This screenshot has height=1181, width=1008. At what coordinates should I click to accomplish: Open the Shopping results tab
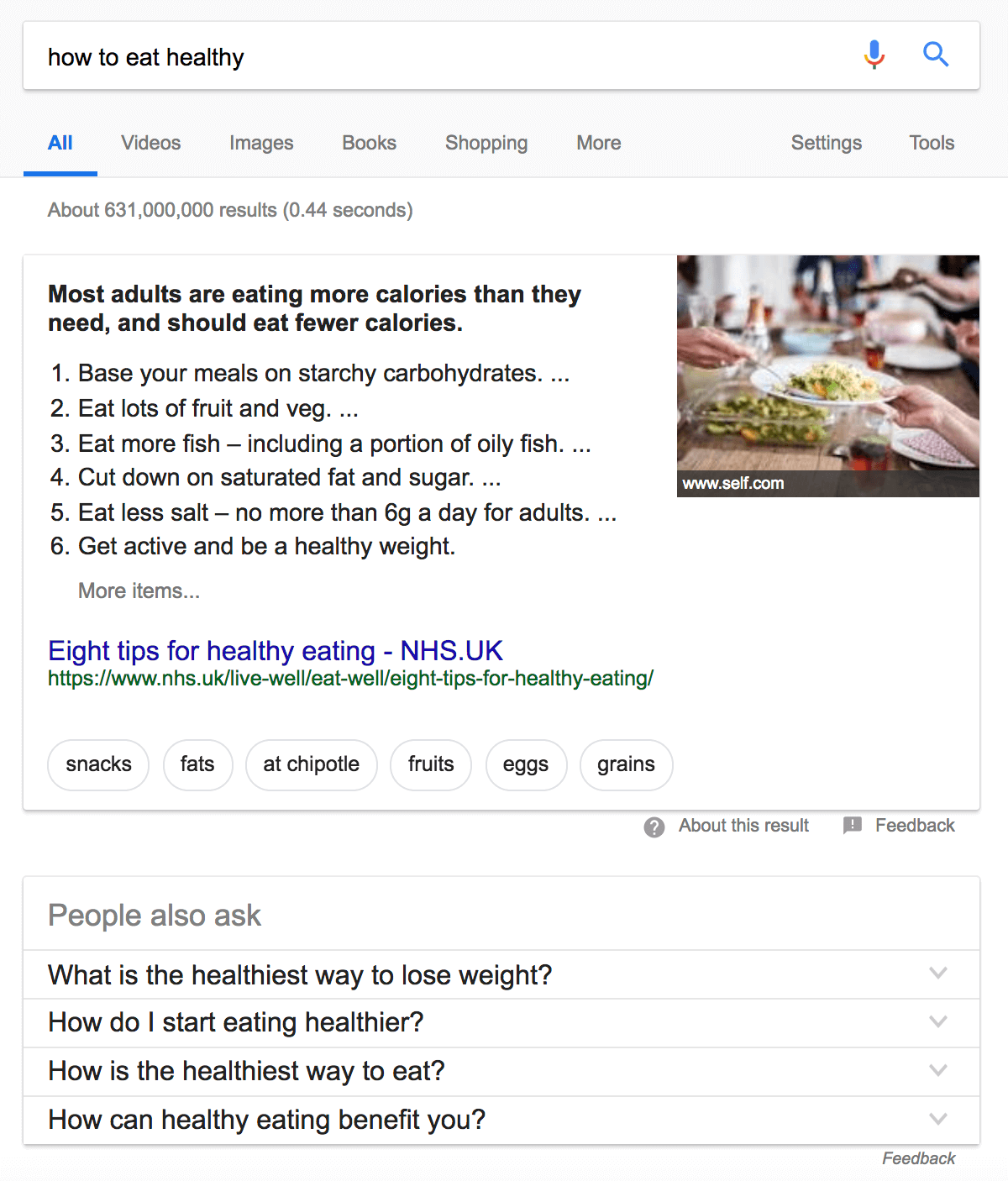(486, 143)
